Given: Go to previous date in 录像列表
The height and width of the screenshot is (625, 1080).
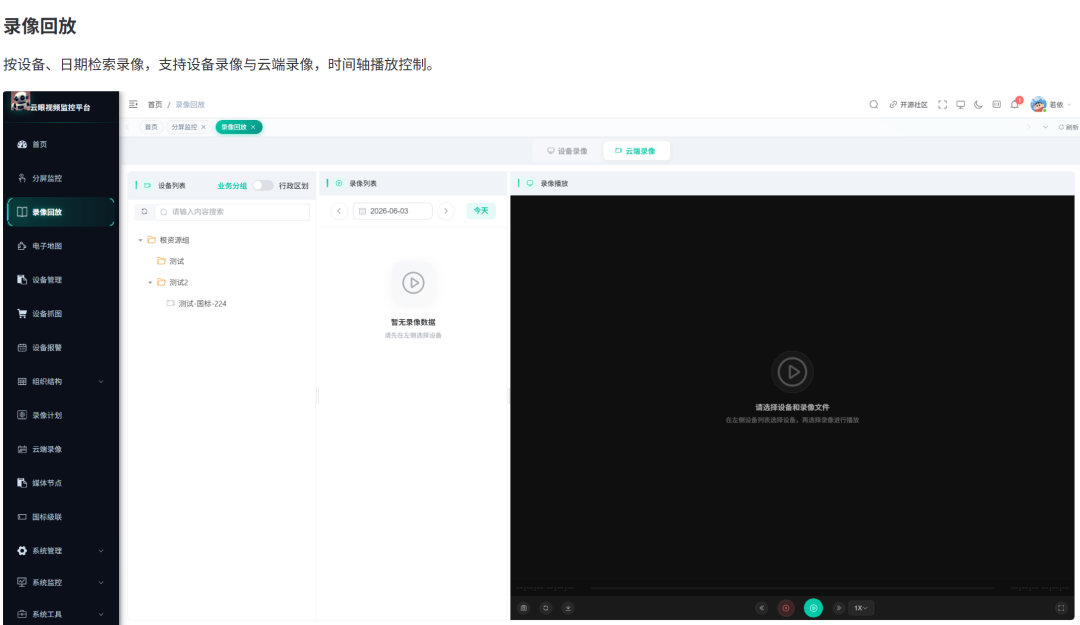Looking at the screenshot, I should coord(339,211).
